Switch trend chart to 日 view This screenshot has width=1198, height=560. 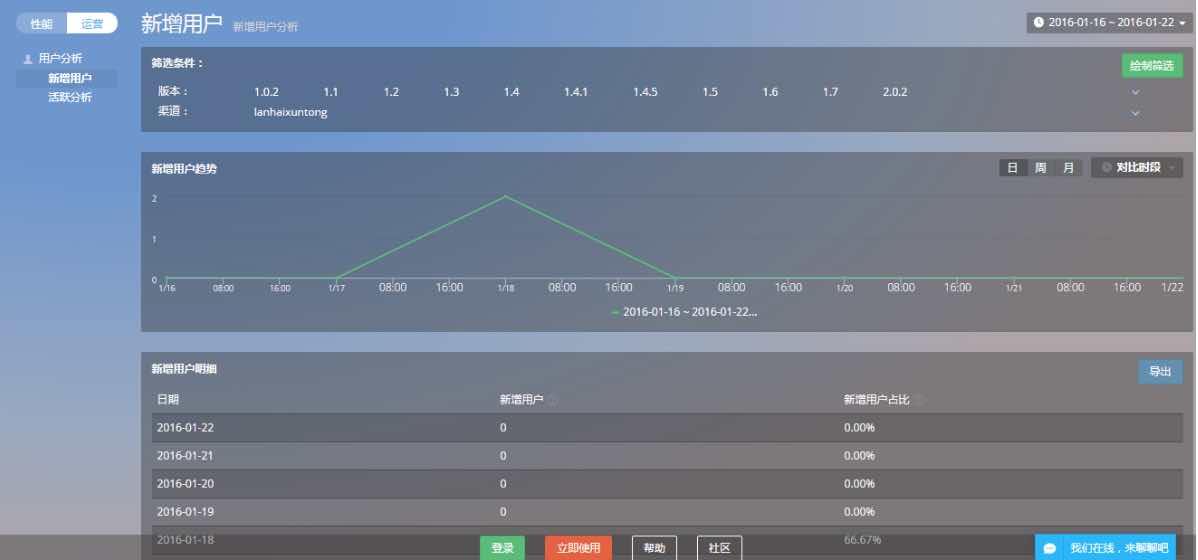(1012, 167)
